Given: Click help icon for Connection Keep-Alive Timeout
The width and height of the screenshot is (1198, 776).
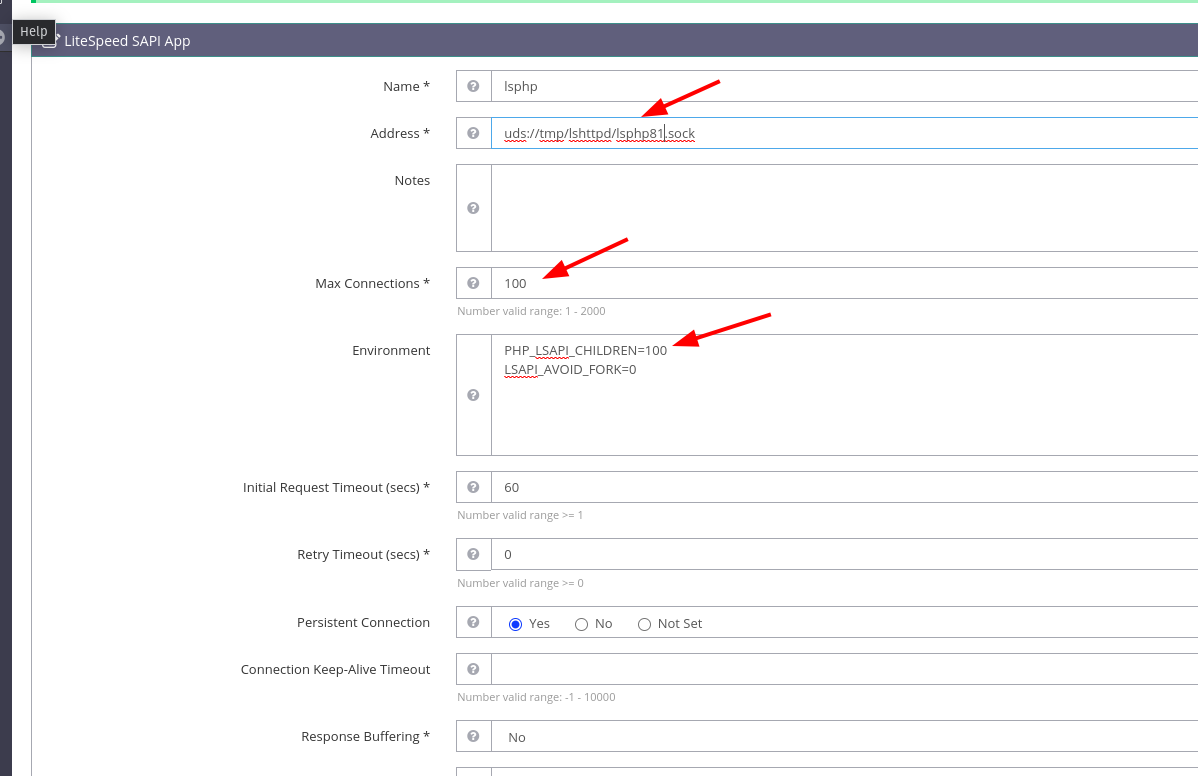Looking at the screenshot, I should coord(473,669).
